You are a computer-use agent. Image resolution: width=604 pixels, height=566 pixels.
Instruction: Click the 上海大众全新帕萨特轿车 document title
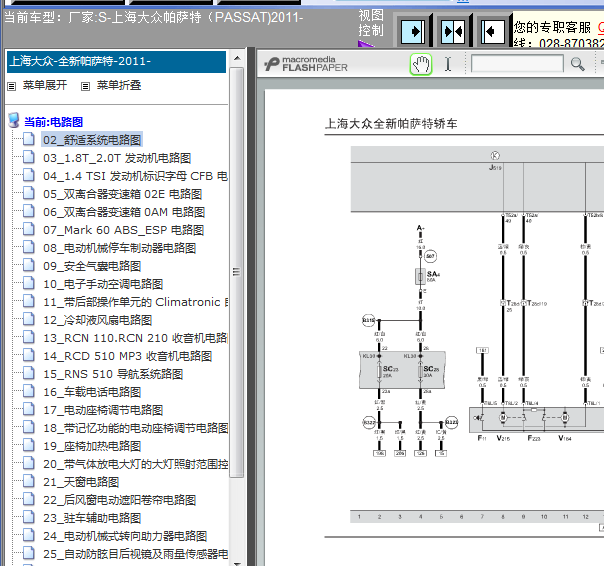click(391, 124)
